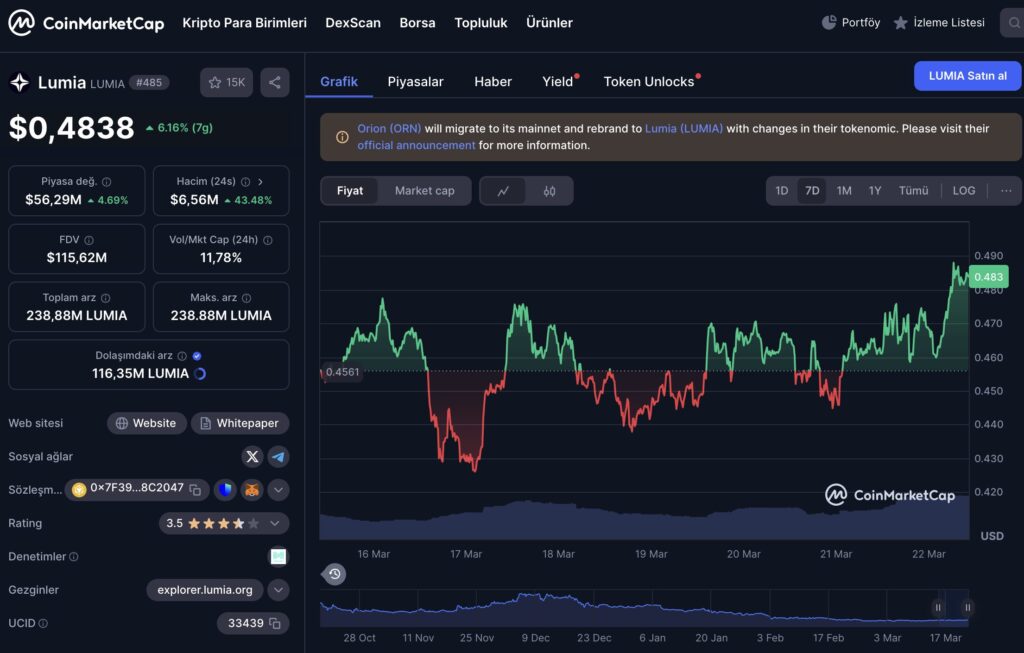Open the Ürünler menu
The image size is (1024, 653).
coord(549,23)
